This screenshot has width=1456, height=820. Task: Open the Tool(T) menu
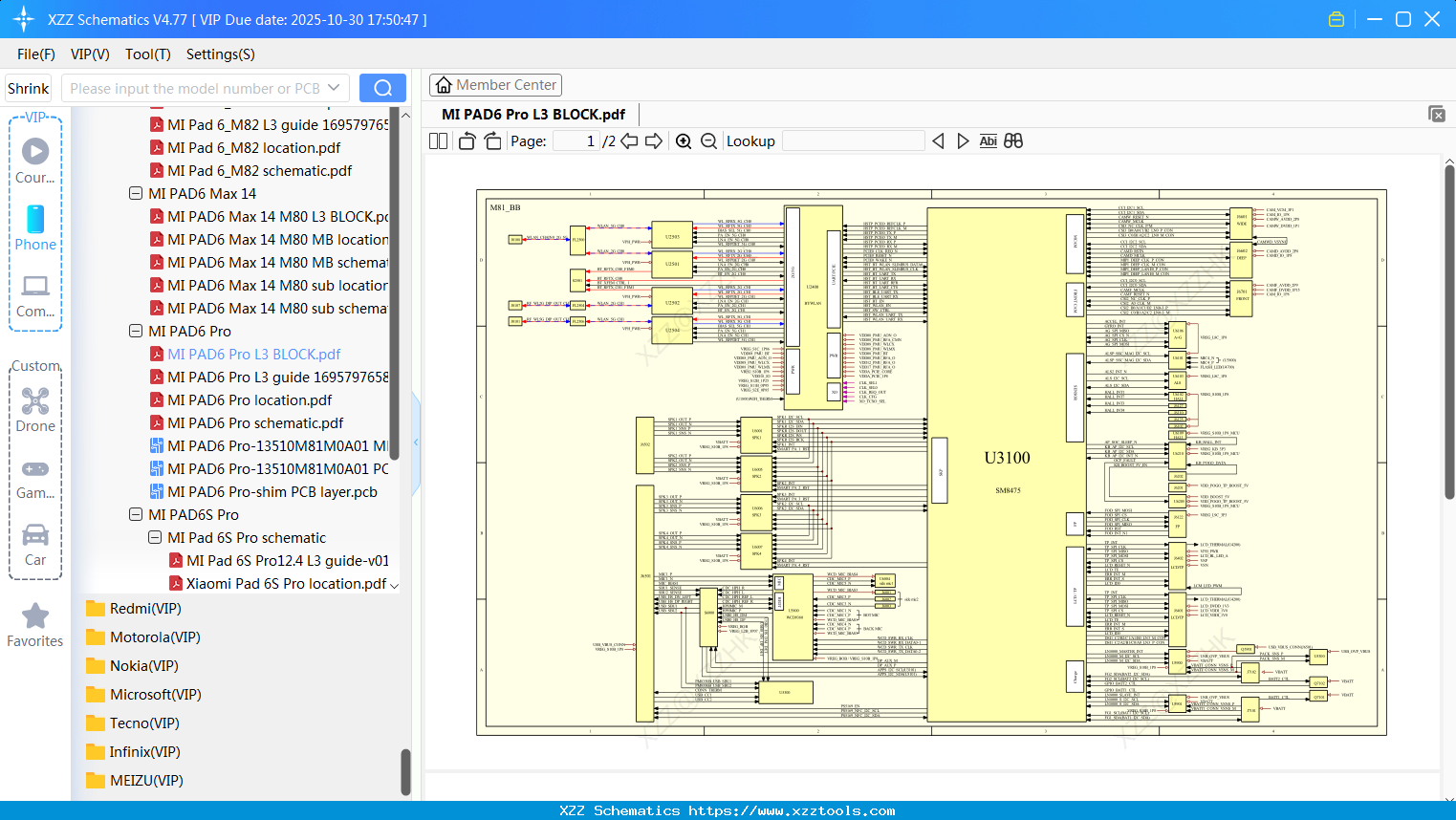147,54
